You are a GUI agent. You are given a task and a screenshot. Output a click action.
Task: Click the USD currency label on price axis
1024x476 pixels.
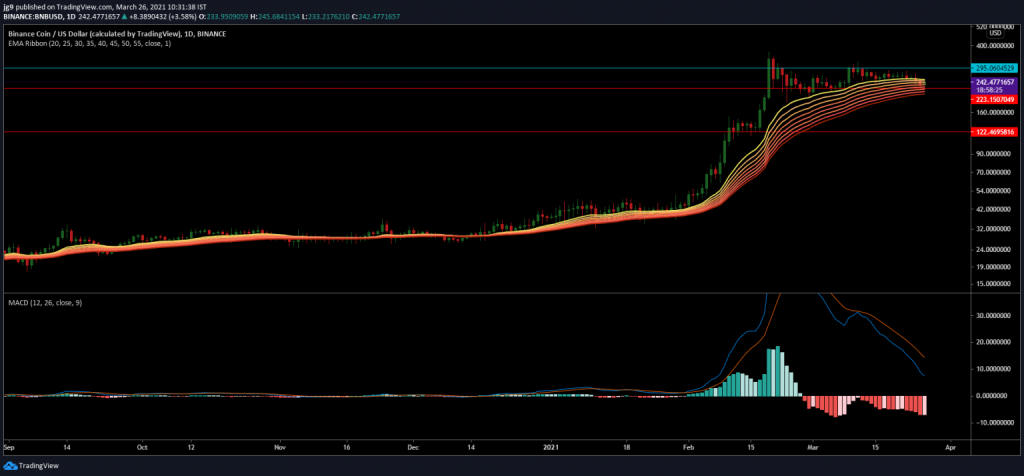click(995, 33)
